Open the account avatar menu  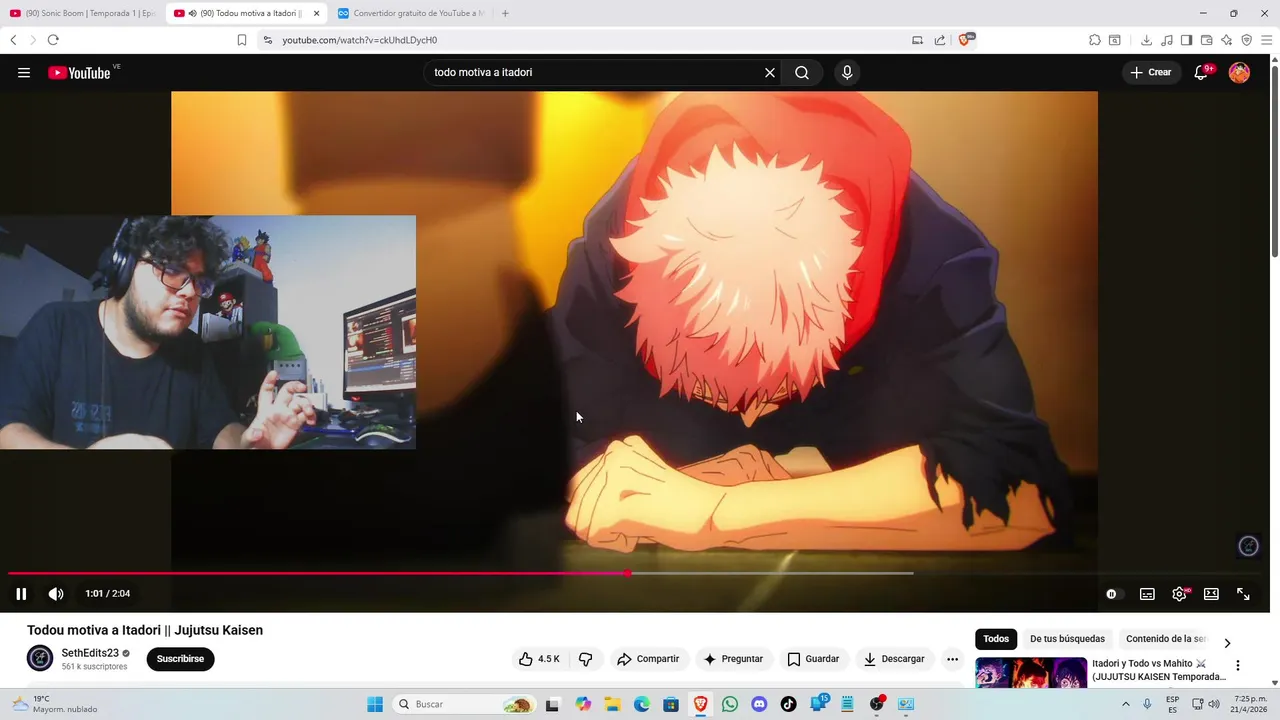point(1239,73)
